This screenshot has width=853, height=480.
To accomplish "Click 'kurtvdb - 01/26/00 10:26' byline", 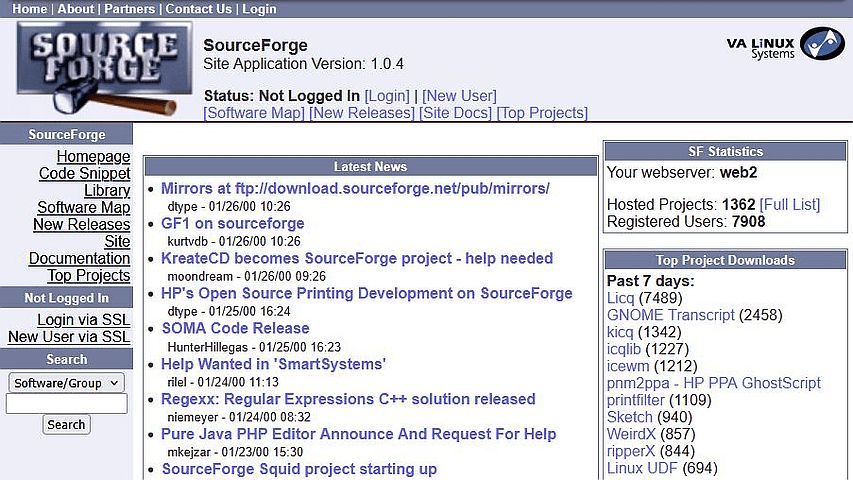I will point(234,241).
